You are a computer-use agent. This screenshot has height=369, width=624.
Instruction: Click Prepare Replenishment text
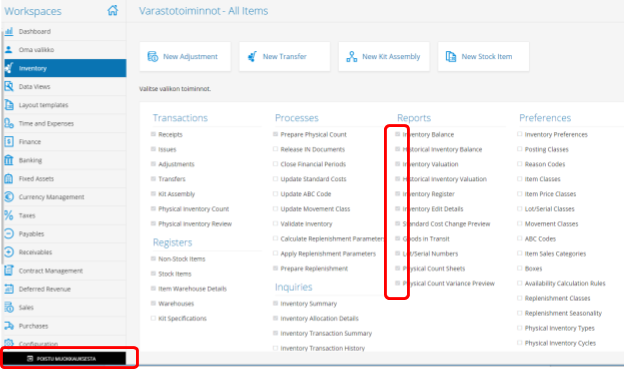pos(314,268)
